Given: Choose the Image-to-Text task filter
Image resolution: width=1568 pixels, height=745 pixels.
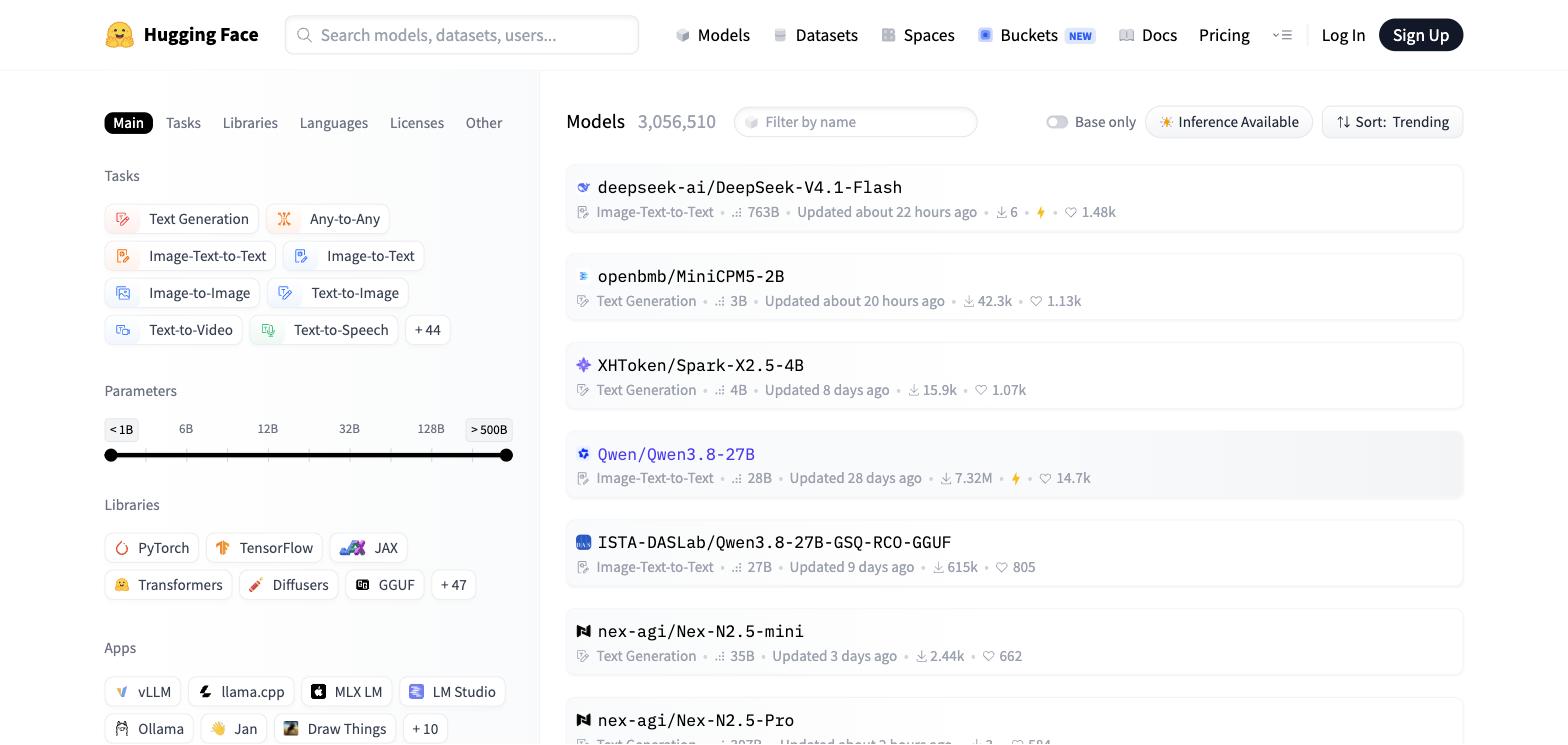Looking at the screenshot, I should [x=354, y=256].
